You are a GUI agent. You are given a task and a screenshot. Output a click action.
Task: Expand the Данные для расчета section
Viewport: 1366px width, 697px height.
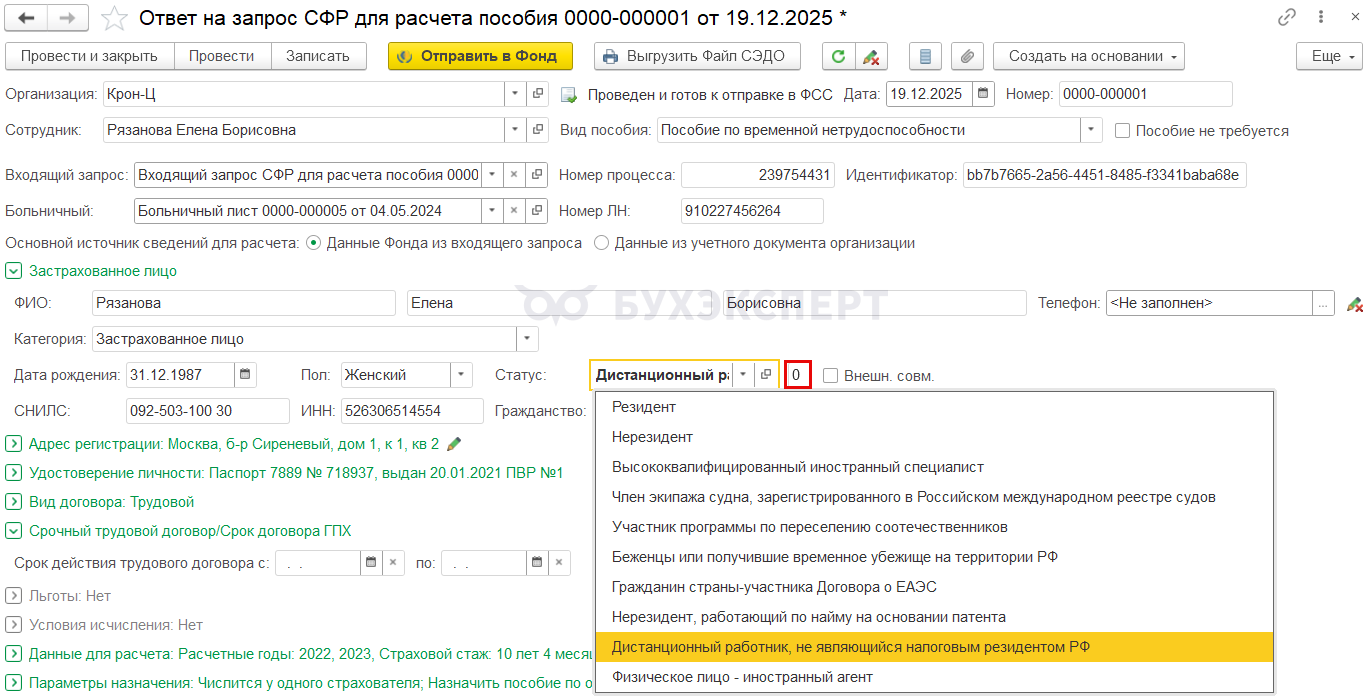pos(14,654)
